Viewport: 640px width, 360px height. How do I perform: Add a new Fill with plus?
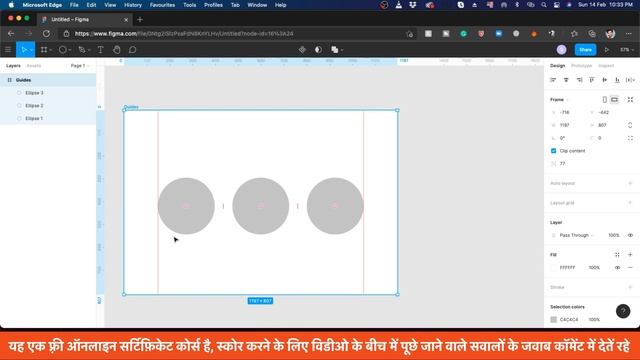[630, 255]
